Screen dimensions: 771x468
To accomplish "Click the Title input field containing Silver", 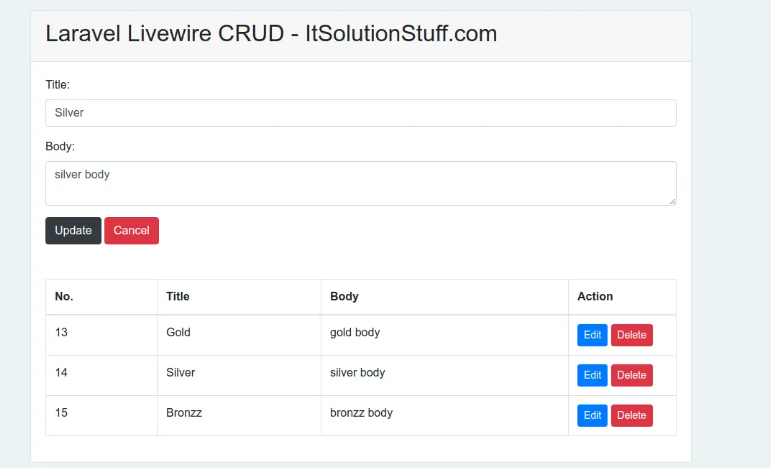I will click(360, 113).
